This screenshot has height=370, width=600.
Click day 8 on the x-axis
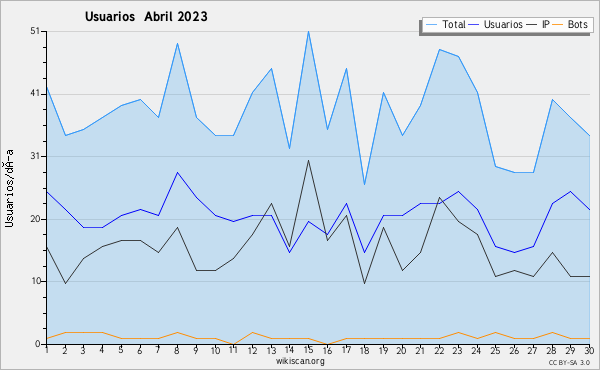[177, 350]
